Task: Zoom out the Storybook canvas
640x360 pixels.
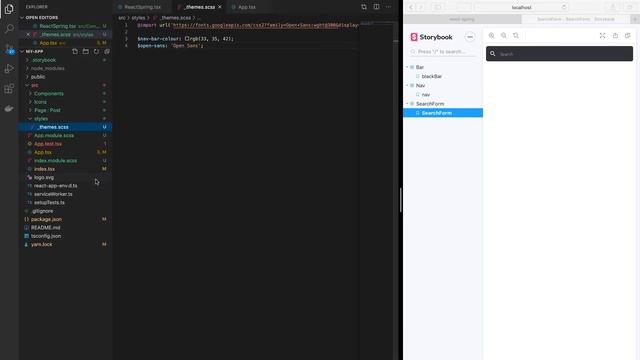Action: 504,36
